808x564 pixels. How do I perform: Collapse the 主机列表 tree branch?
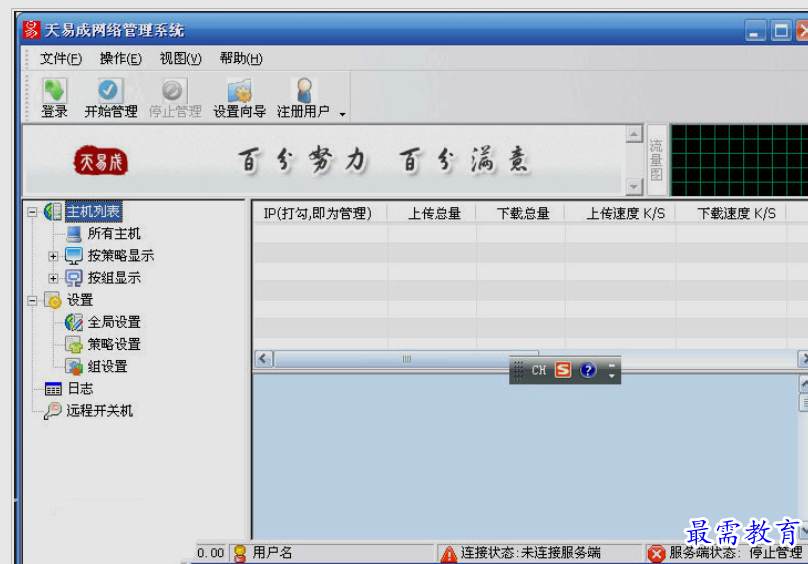click(x=32, y=212)
